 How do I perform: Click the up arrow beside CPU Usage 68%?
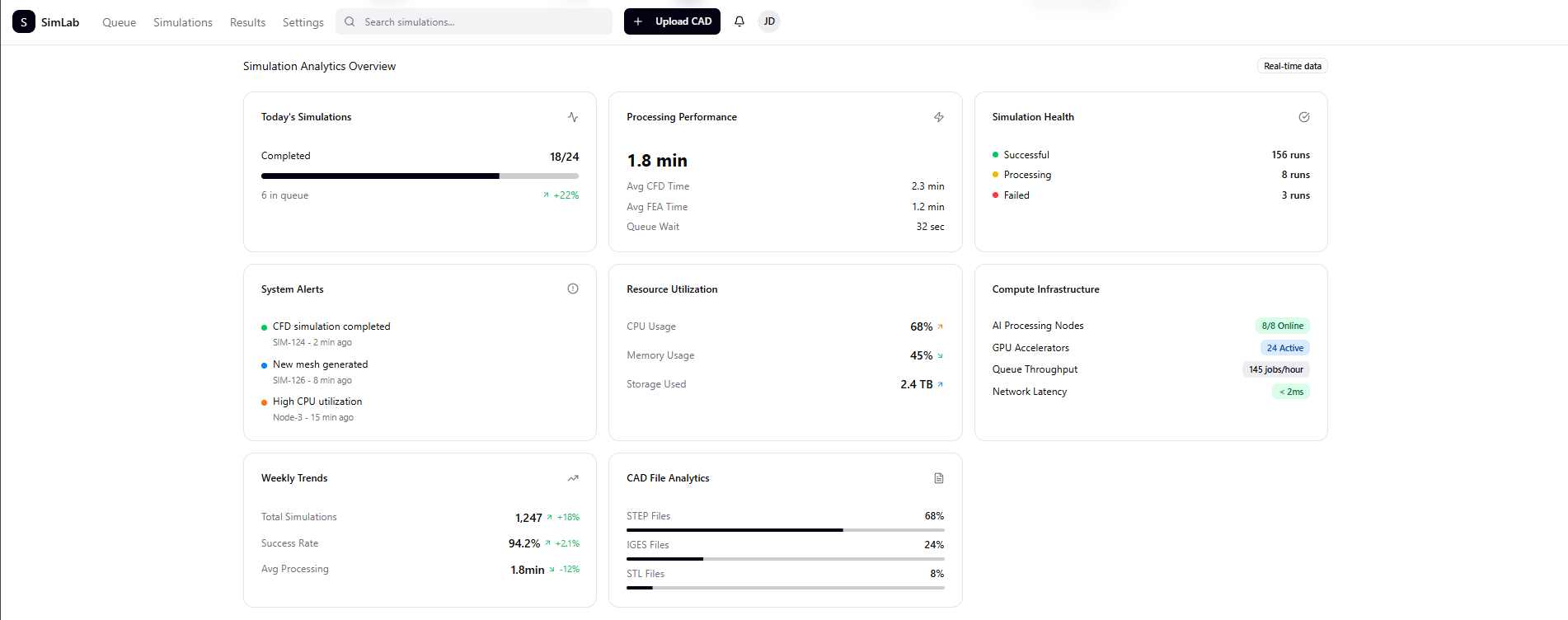point(940,326)
